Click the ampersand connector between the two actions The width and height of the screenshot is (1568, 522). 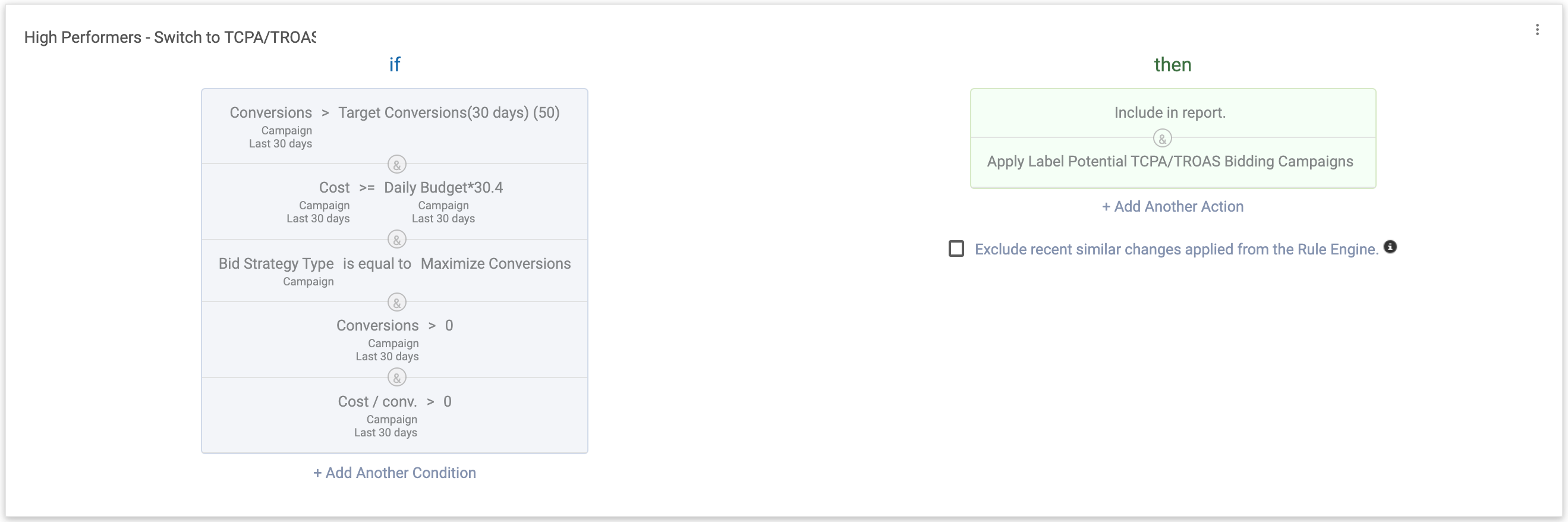[x=1162, y=139]
